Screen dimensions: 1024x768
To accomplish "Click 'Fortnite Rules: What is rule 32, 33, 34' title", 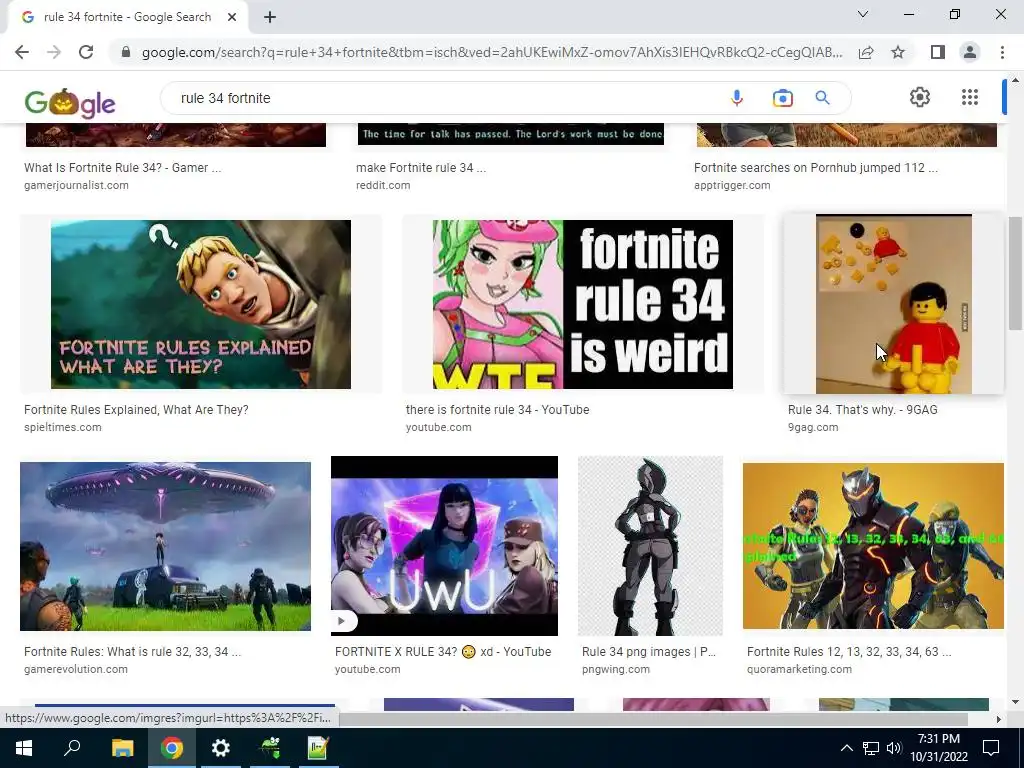I will coord(132,652).
